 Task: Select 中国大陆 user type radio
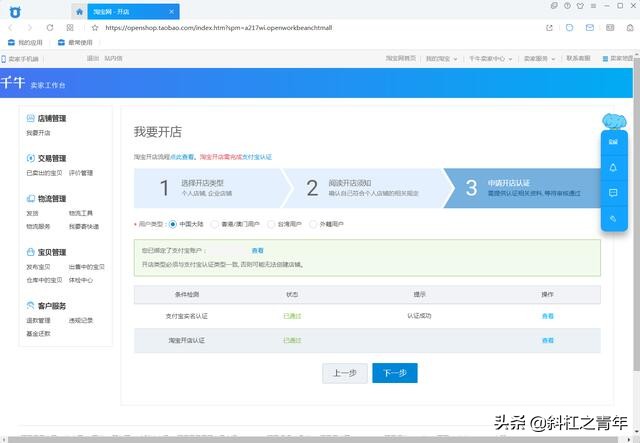pyautogui.click(x=173, y=224)
